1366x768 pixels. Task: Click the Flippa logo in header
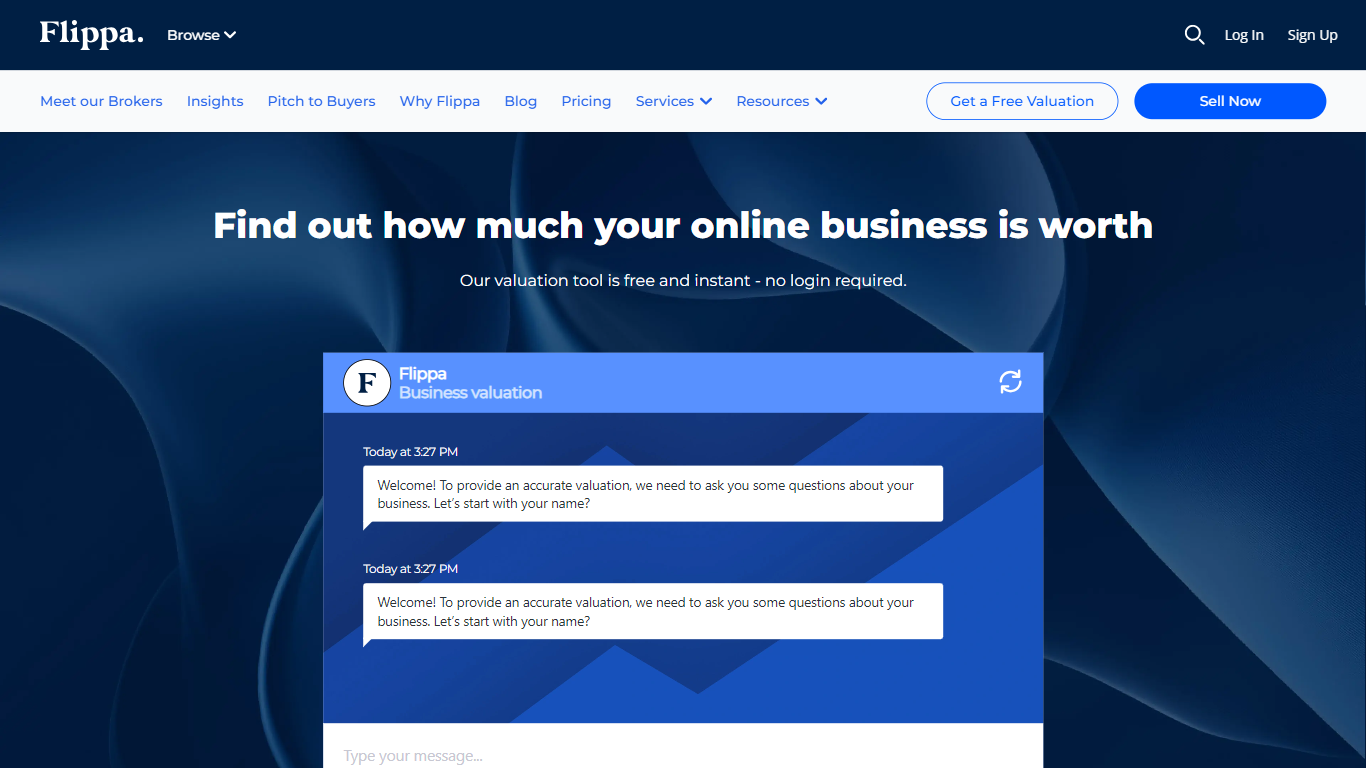click(91, 34)
